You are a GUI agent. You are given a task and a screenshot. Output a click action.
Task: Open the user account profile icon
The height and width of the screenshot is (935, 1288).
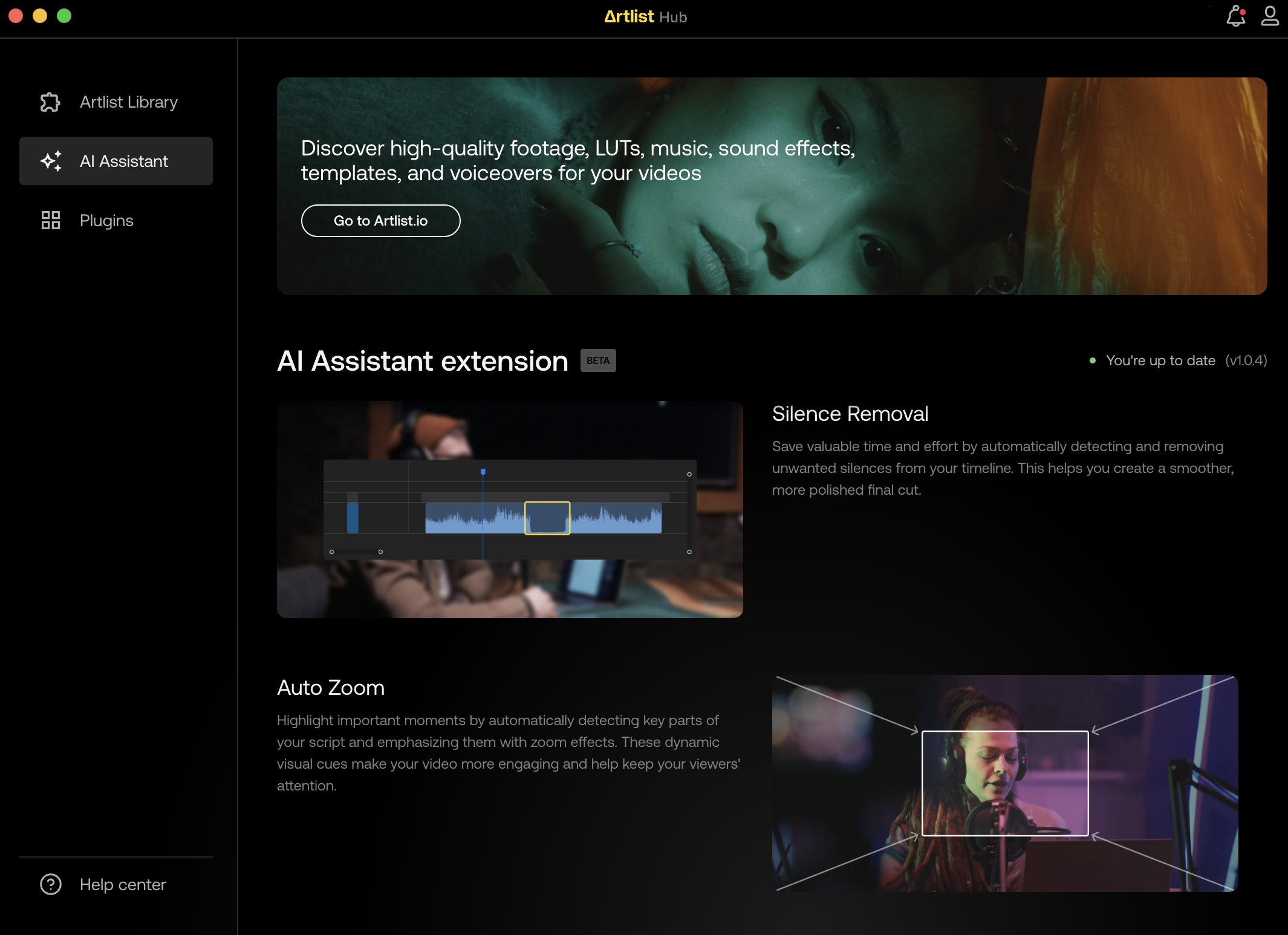pos(1270,16)
